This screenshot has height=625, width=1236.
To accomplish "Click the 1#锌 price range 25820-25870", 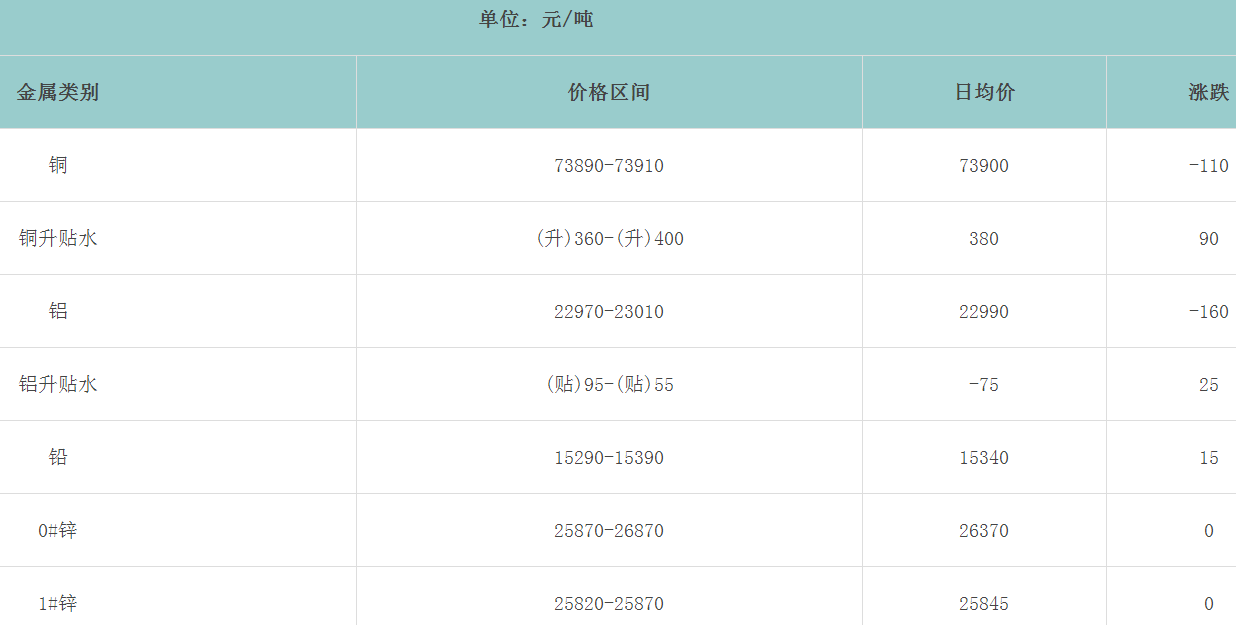I will (x=609, y=604).
